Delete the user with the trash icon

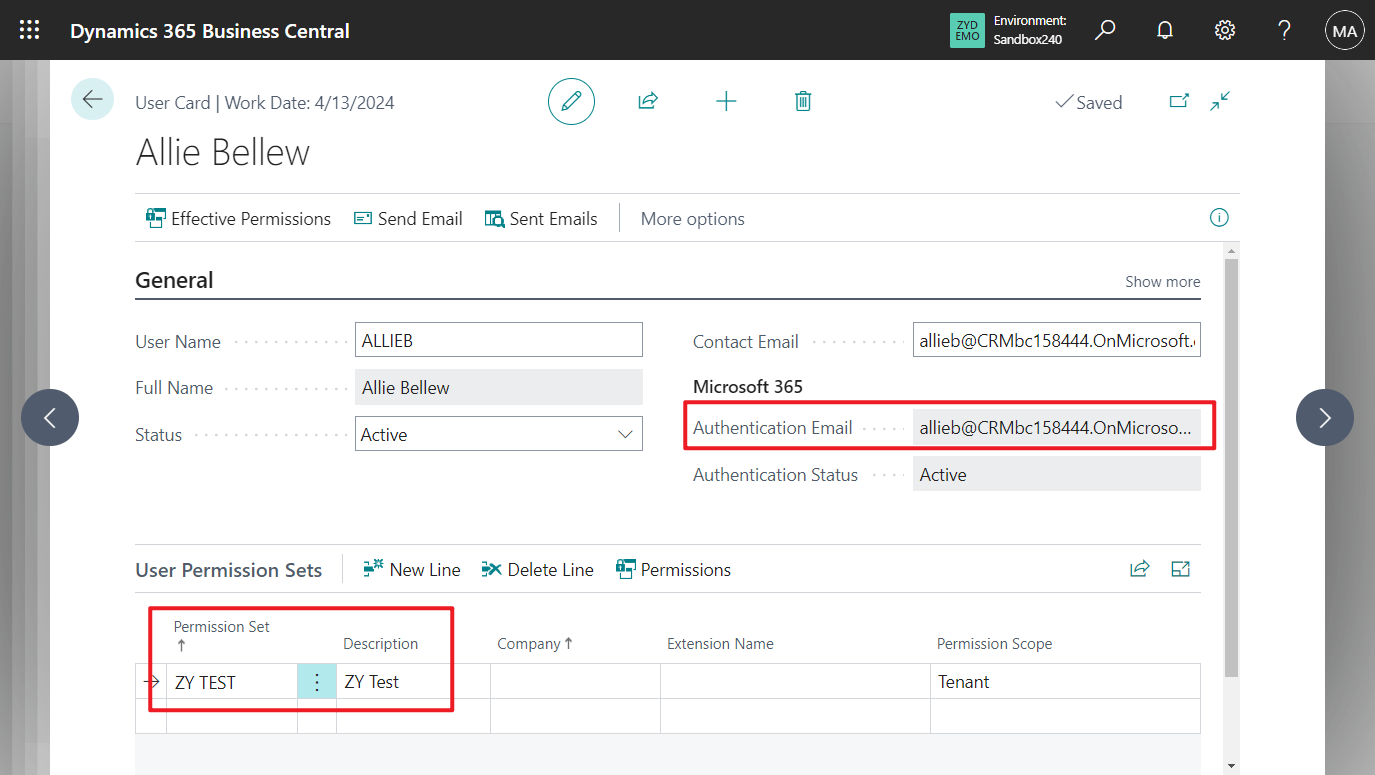802,101
